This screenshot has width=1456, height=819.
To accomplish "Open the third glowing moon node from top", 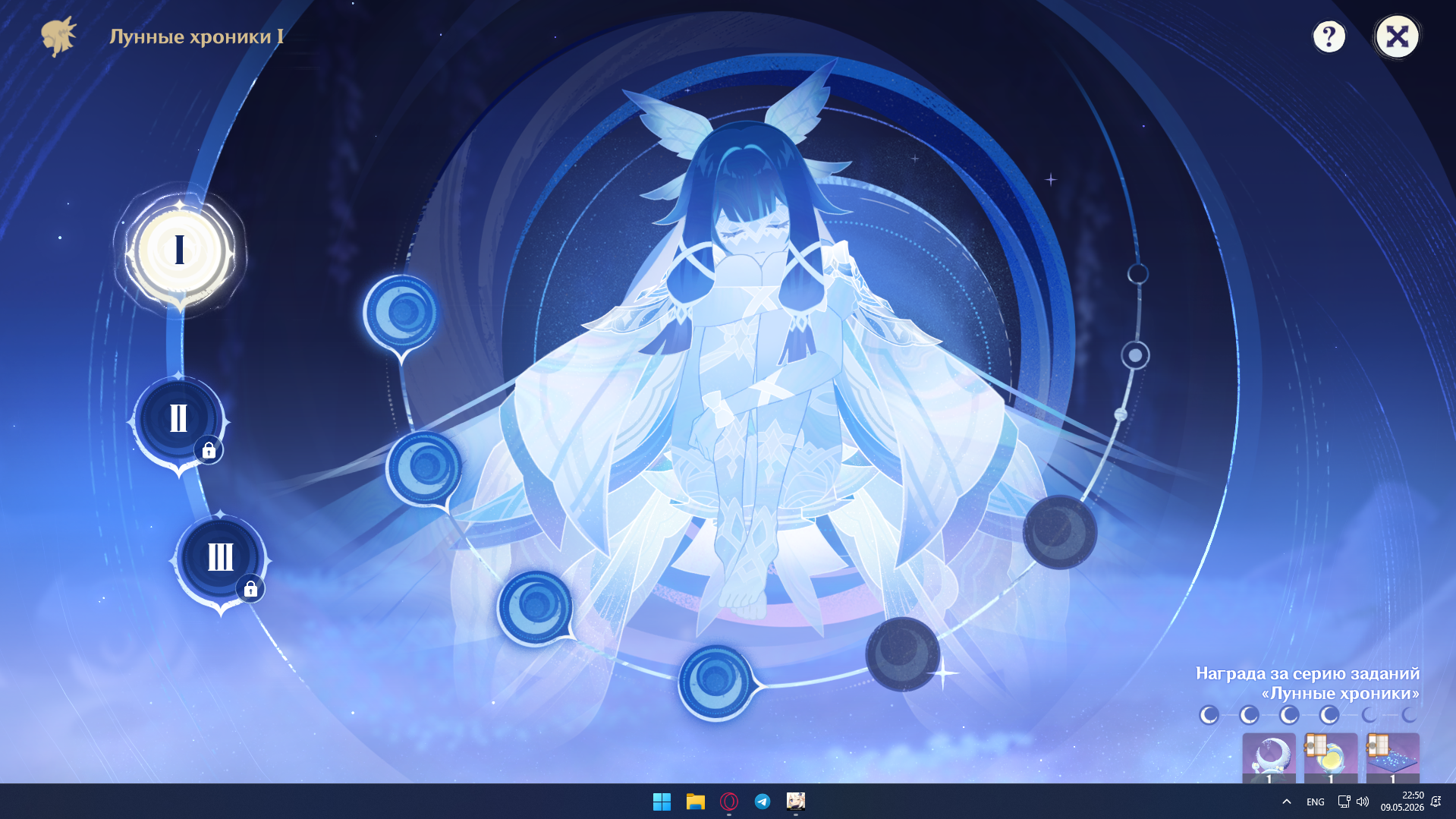I will coord(536,607).
